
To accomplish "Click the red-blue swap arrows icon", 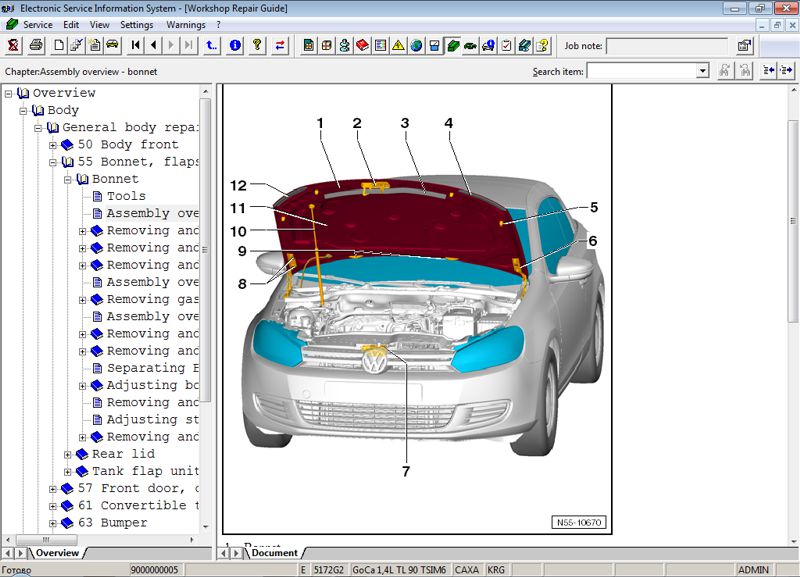I will tap(280, 45).
